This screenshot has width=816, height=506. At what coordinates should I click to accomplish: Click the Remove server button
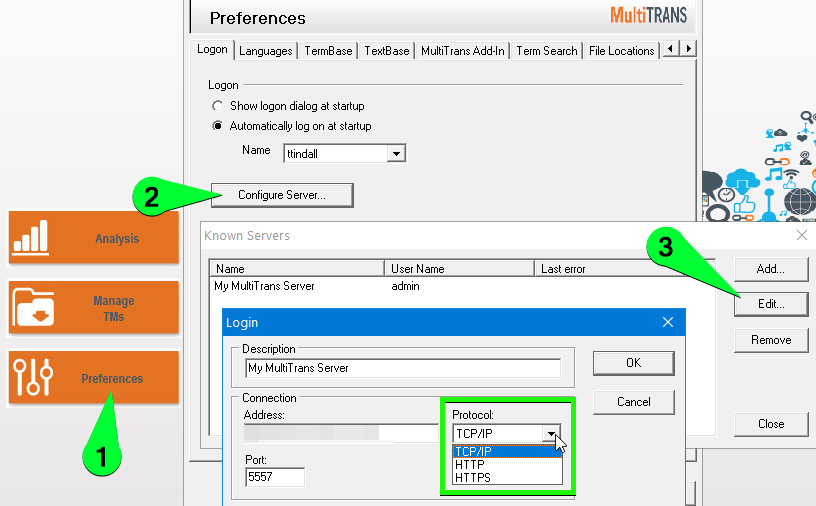(771, 340)
